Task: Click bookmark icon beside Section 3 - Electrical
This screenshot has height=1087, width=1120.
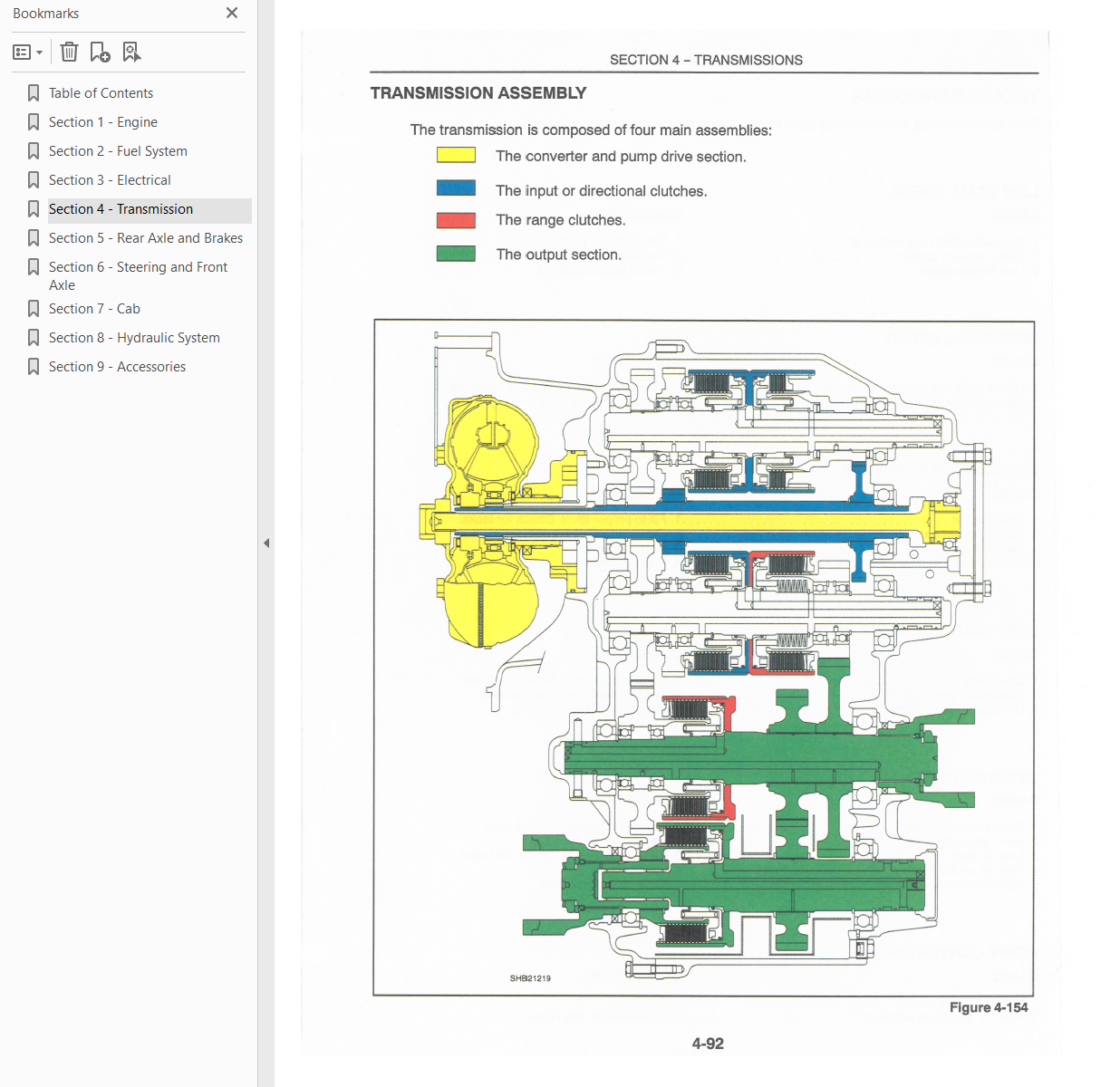Action: (x=34, y=180)
